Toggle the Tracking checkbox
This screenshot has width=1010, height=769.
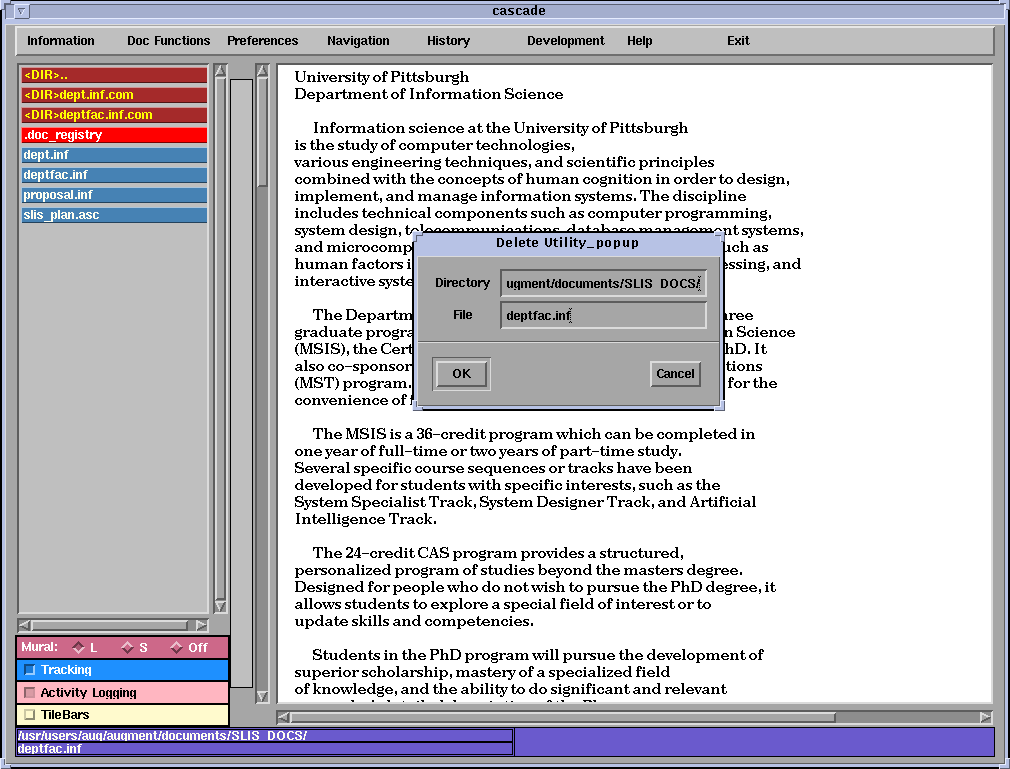click(30, 670)
